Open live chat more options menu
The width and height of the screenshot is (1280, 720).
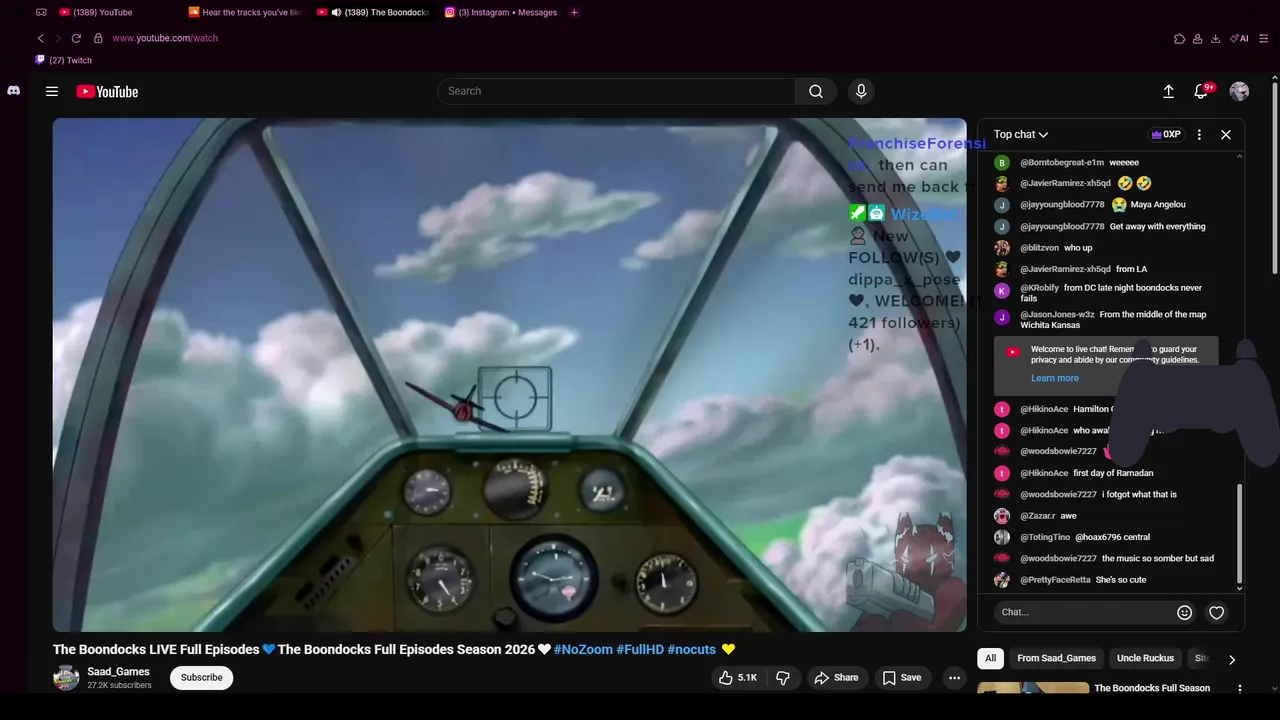1199,134
